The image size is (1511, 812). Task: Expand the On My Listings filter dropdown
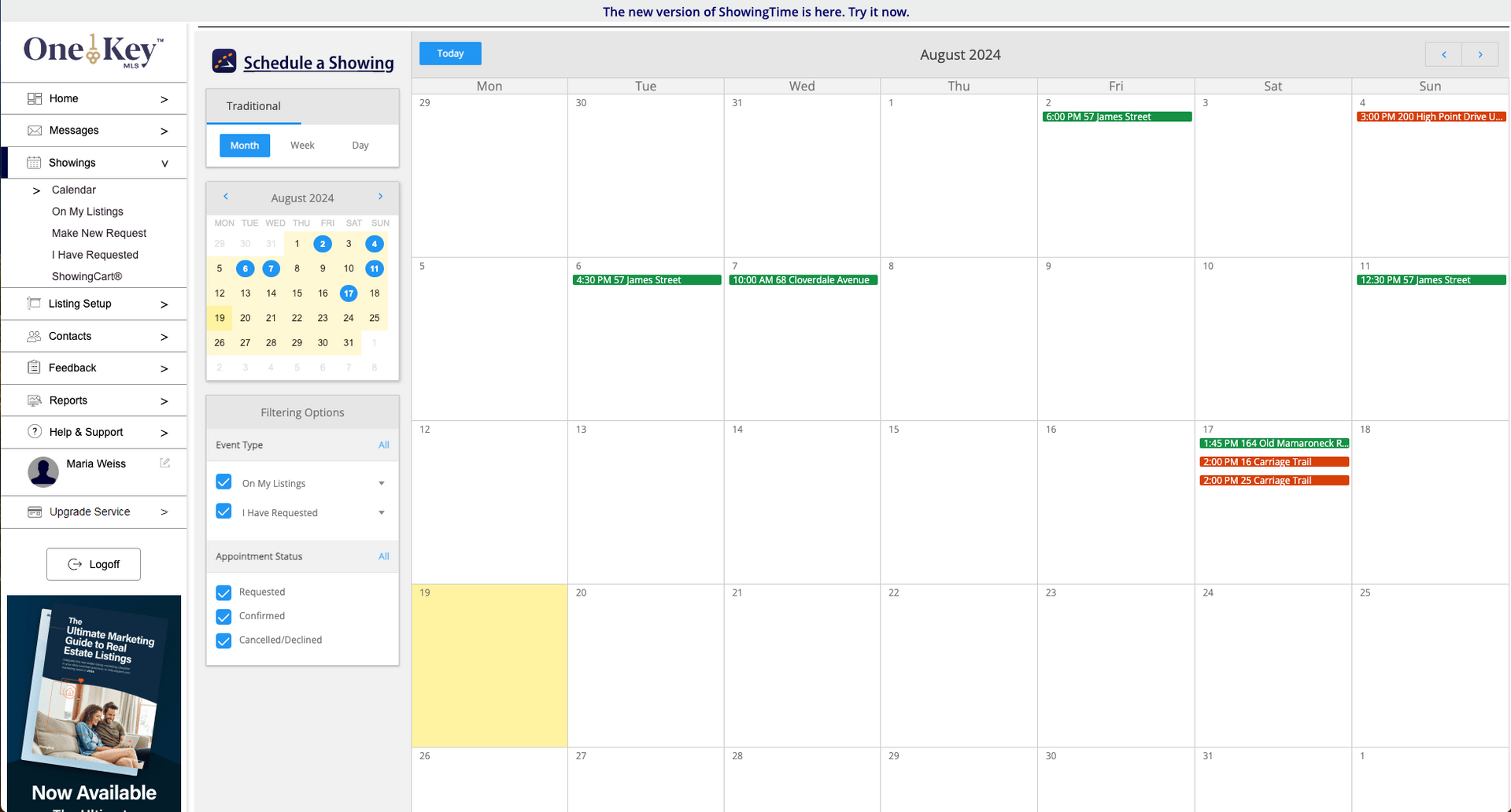(382, 483)
